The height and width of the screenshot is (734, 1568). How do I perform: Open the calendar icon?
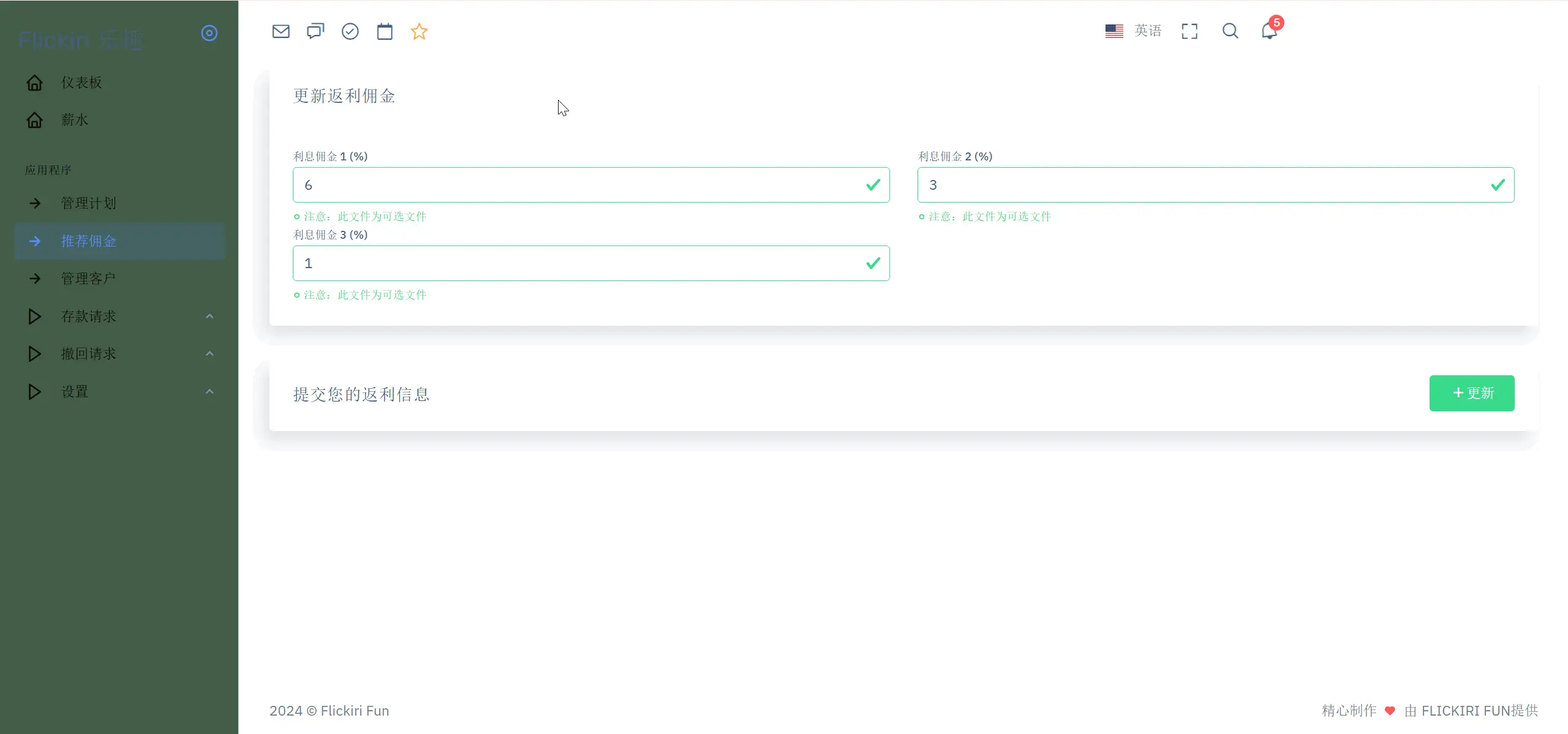[385, 31]
